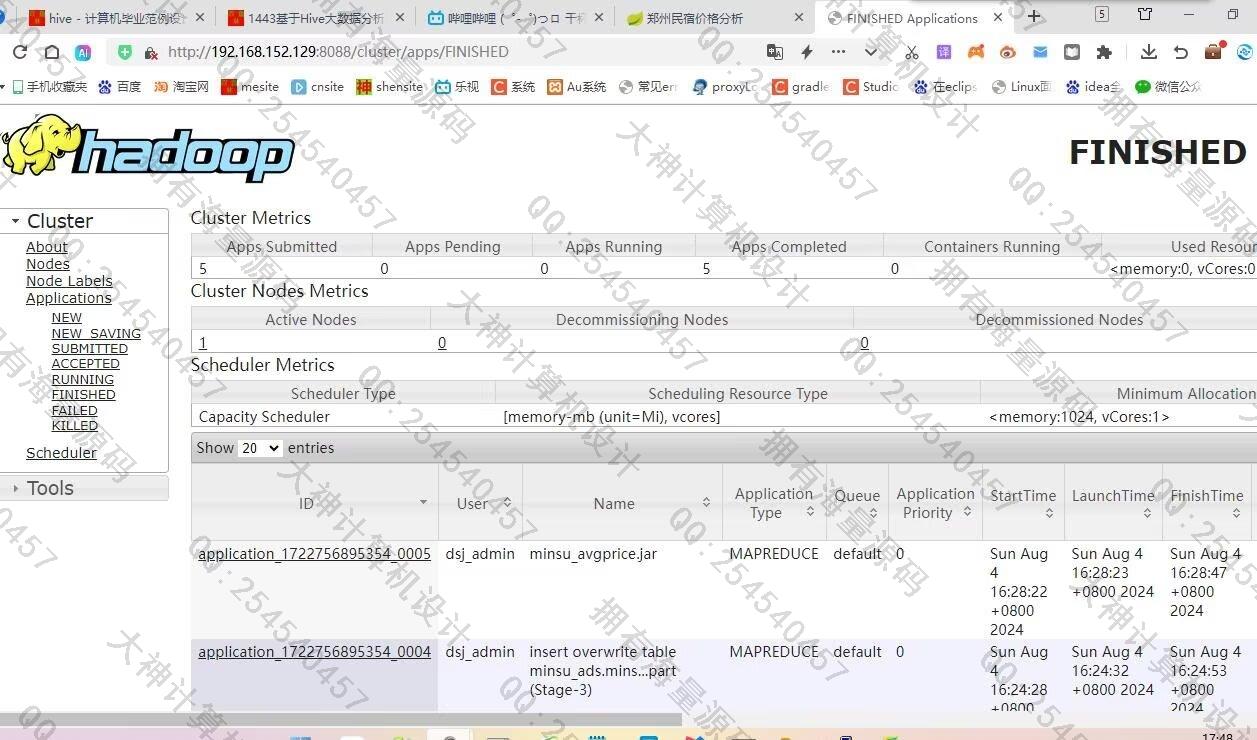Open the puzzle-piece extensions icon
This screenshot has width=1257, height=740.
click(x=1104, y=52)
